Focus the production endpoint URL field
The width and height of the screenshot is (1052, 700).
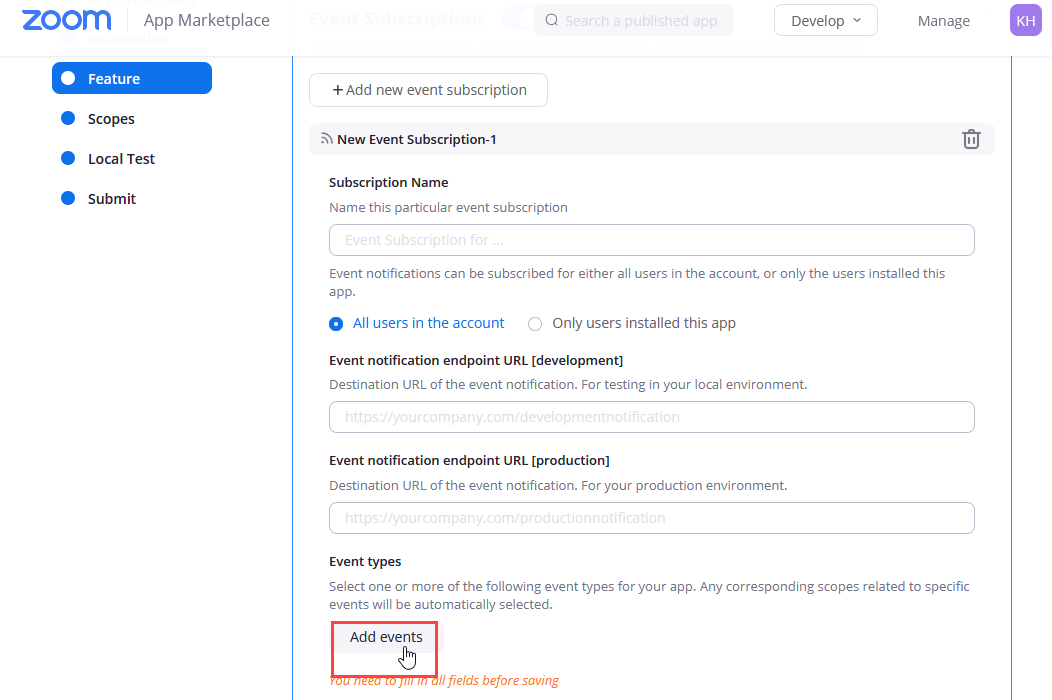651,518
